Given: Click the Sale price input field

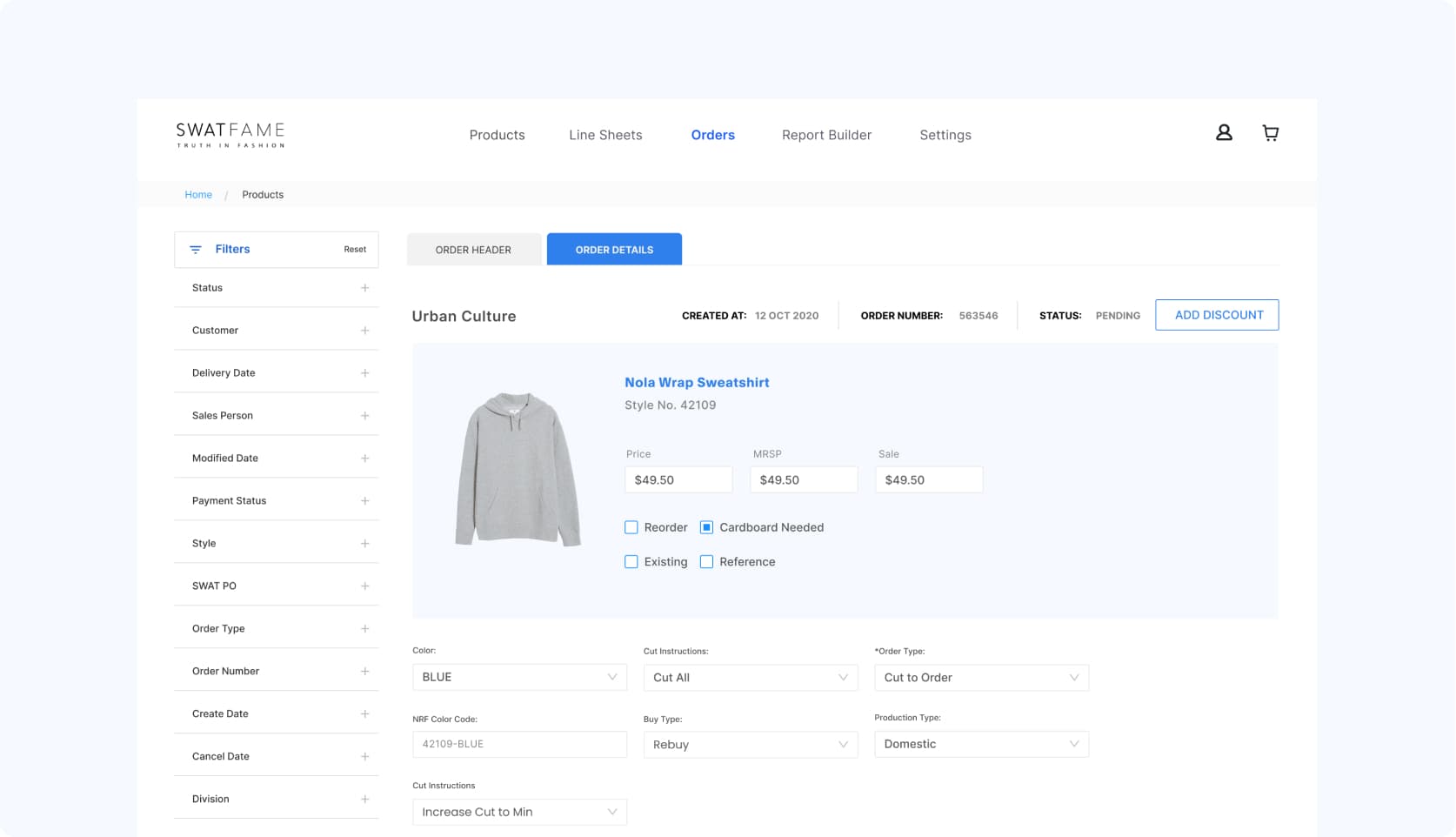Looking at the screenshot, I should point(929,480).
